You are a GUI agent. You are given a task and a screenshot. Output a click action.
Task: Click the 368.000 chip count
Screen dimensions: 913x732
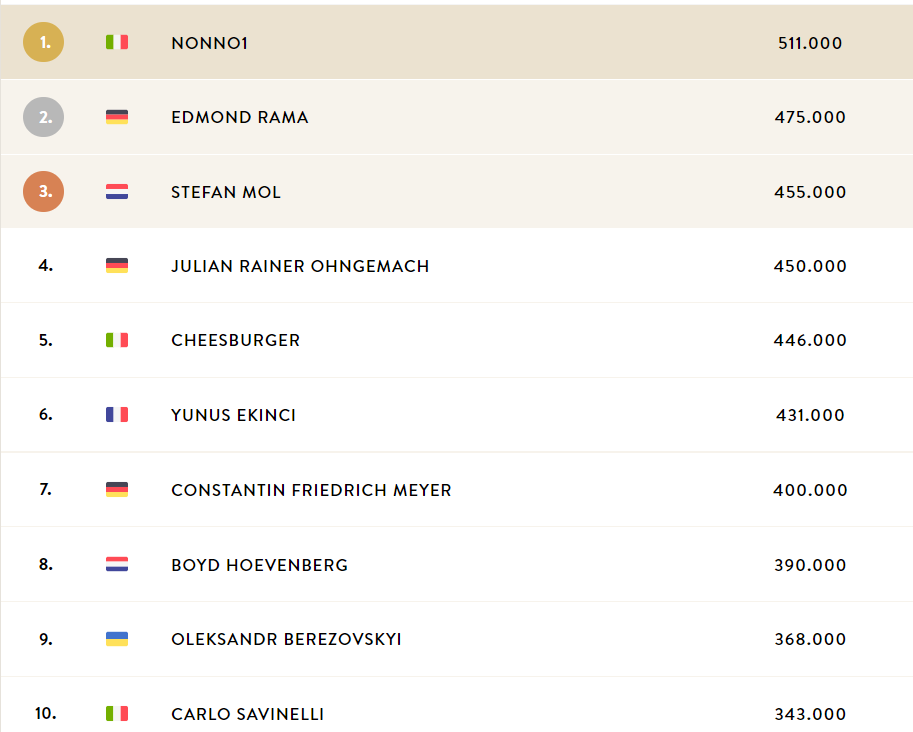point(810,639)
